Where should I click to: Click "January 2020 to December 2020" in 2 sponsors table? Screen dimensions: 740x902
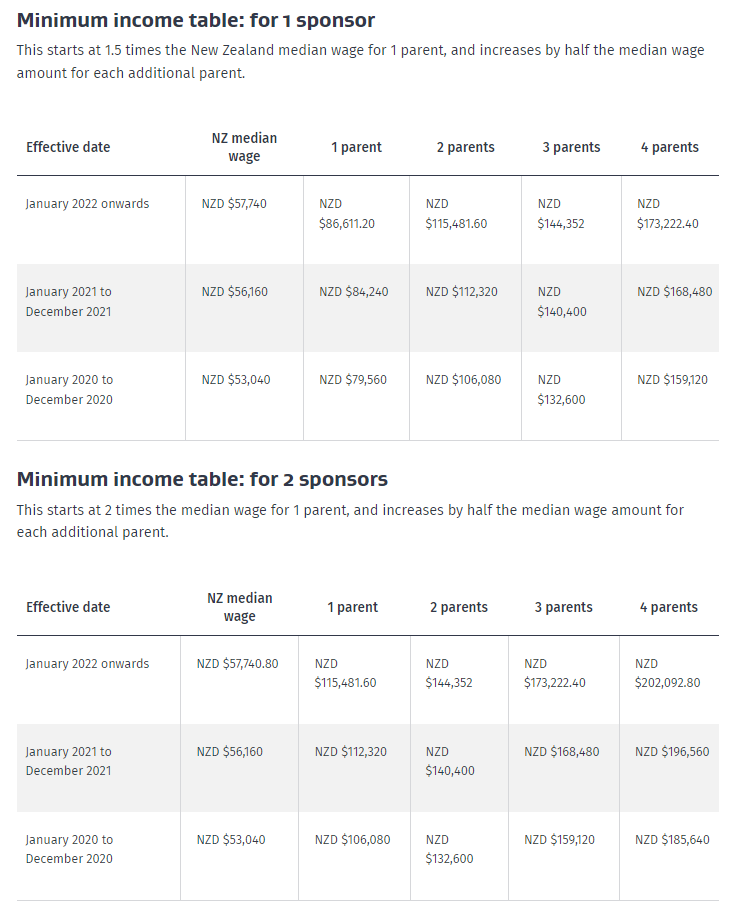tap(70, 849)
